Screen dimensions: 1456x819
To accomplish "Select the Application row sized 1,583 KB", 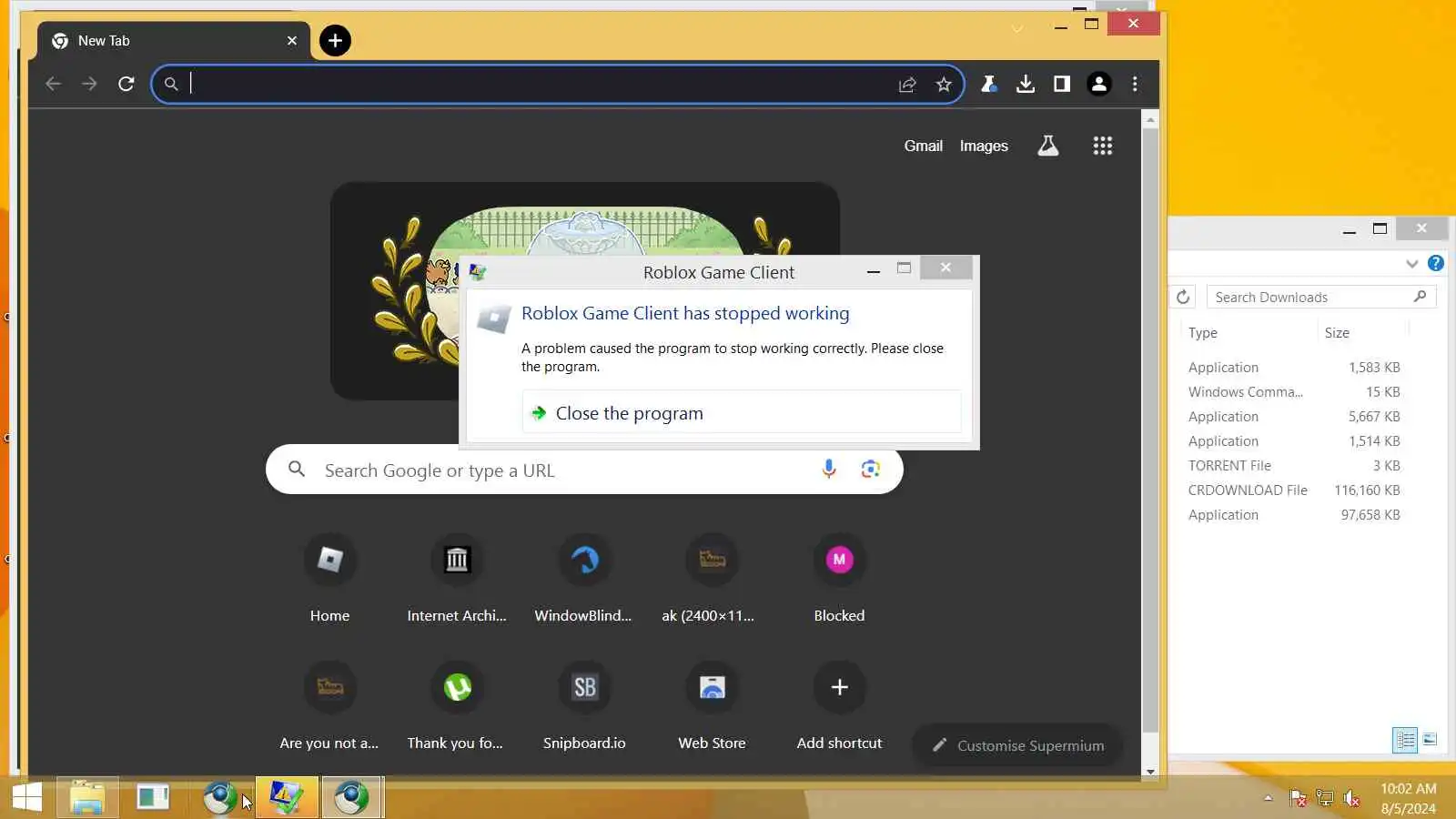I will pos(1295,368).
